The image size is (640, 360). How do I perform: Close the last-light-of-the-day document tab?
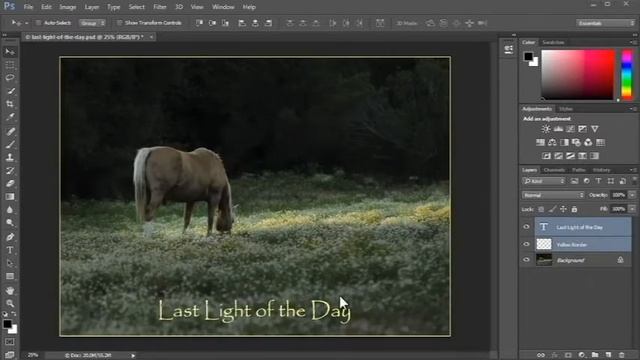pos(151,37)
